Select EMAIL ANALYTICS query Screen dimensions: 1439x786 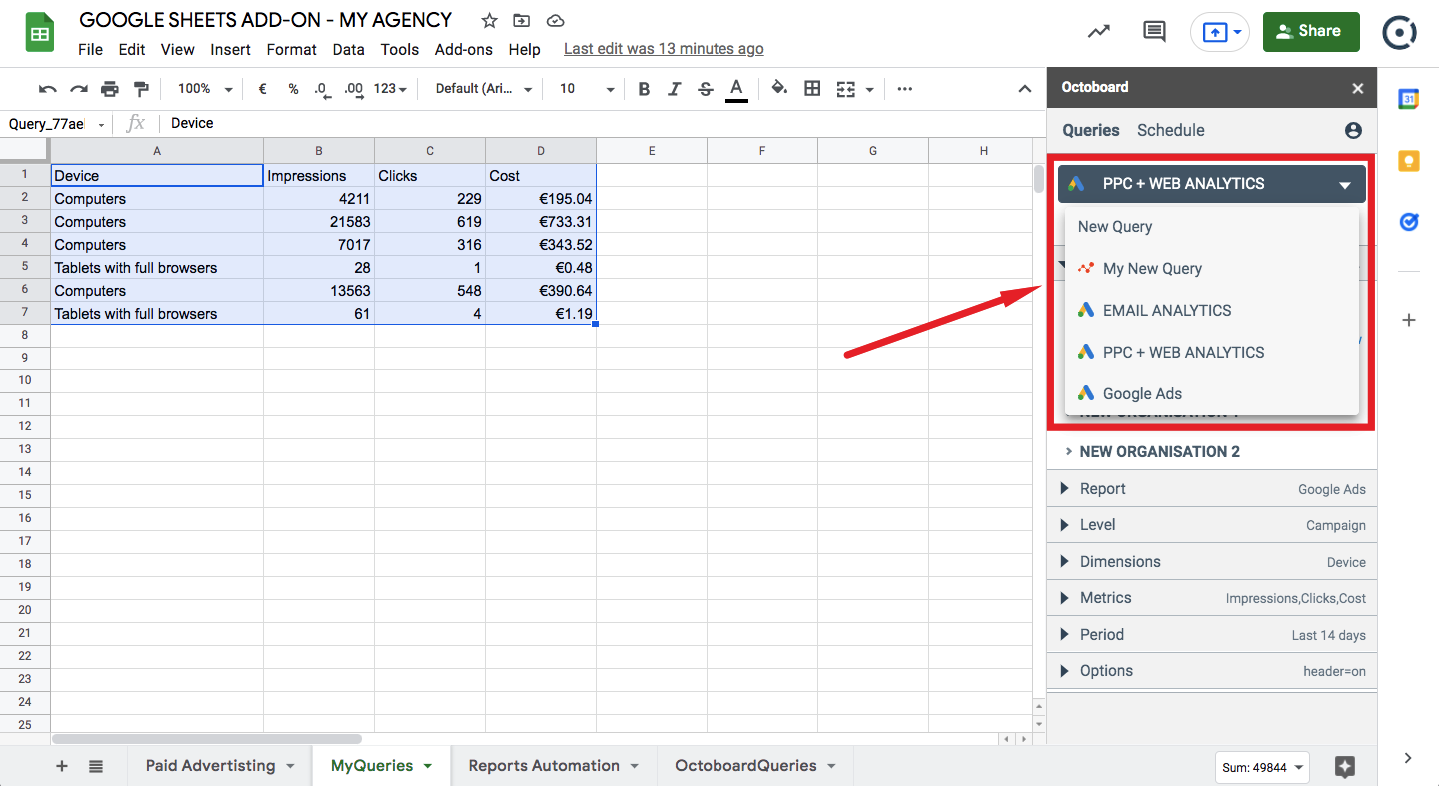pos(1212,311)
